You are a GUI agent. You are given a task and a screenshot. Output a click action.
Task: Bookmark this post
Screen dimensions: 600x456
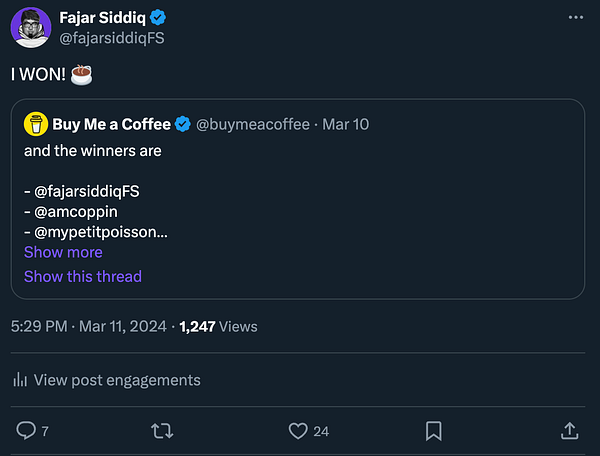tap(434, 430)
